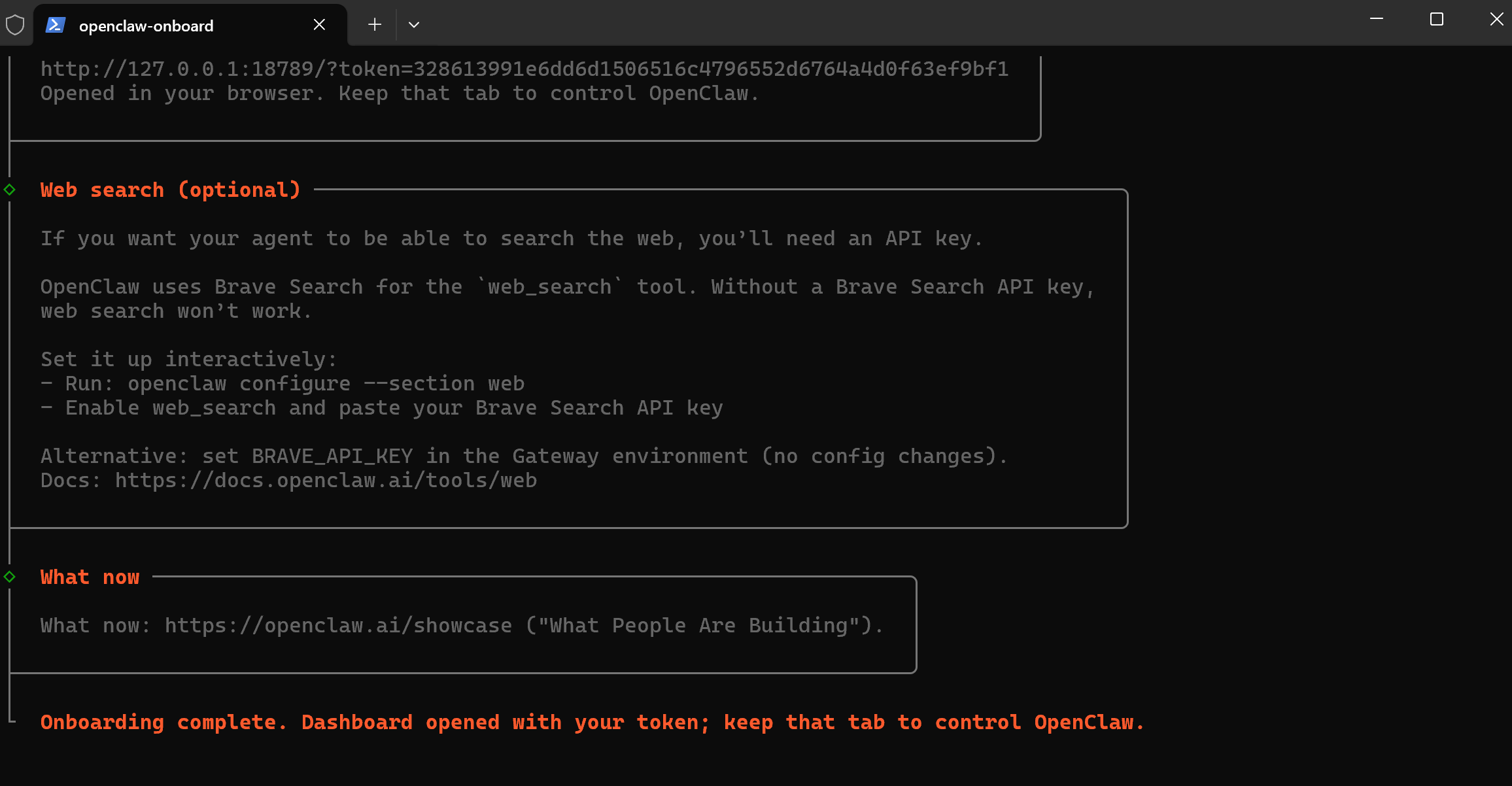This screenshot has width=1512, height=786.
Task: Click the diamond marker beside What now heading
Action: pyautogui.click(x=10, y=577)
